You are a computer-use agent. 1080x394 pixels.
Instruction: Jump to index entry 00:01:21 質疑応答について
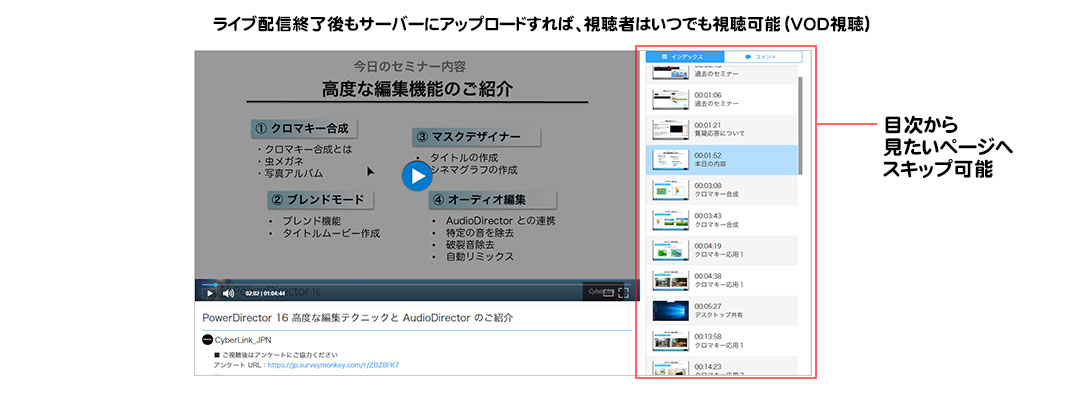pos(722,129)
